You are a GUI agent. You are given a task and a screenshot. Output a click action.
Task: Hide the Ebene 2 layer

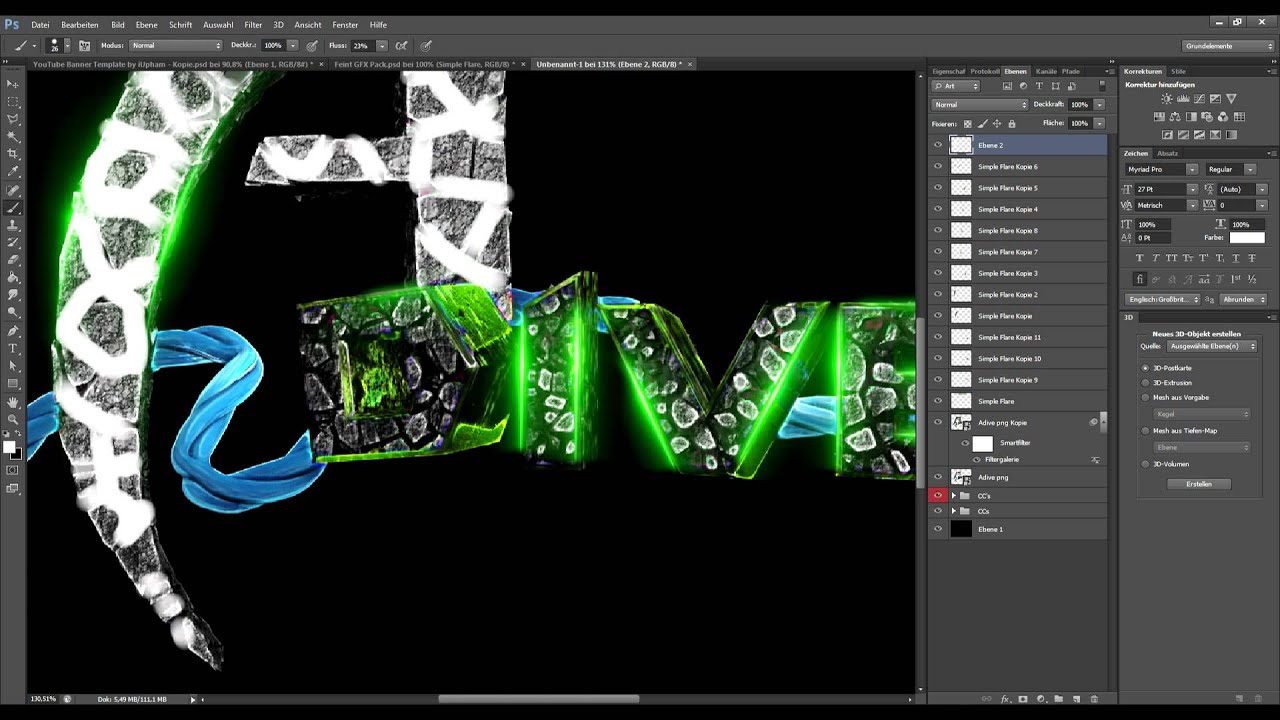point(938,145)
